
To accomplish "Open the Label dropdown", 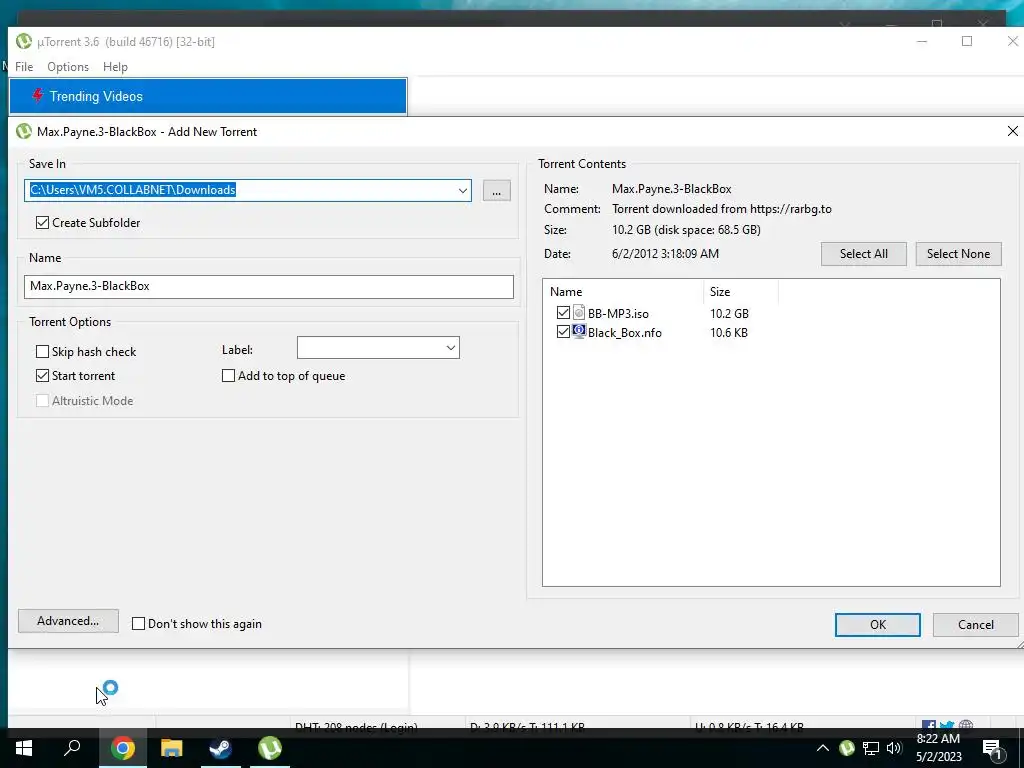I will tap(451, 347).
